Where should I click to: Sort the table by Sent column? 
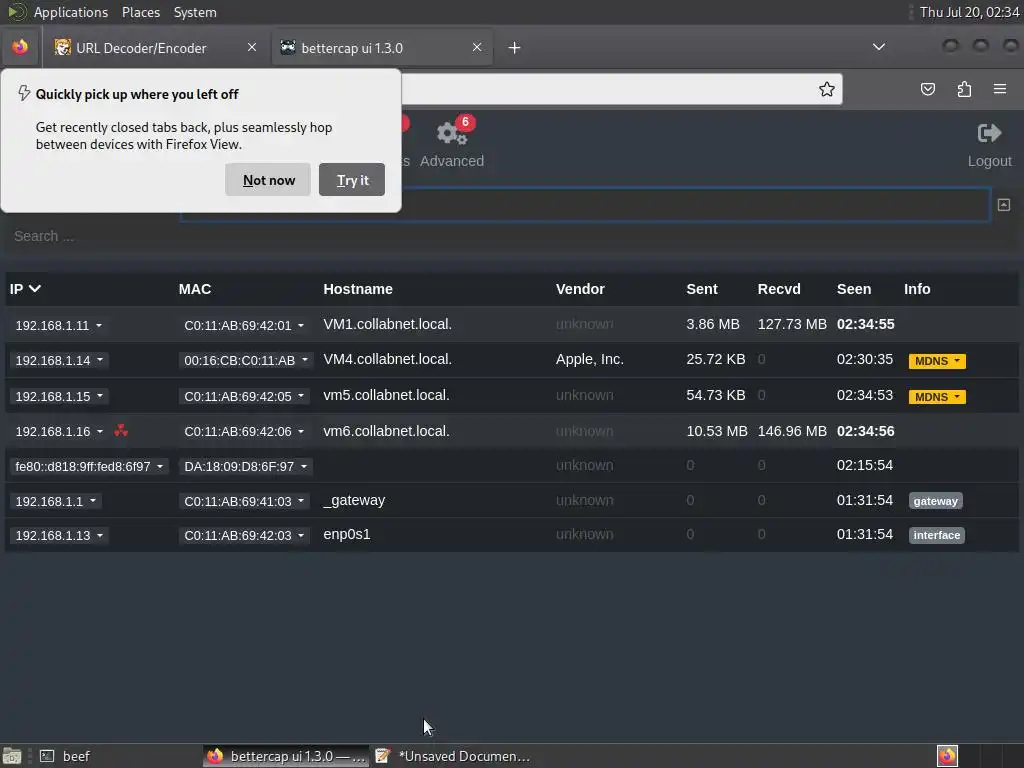coord(701,289)
